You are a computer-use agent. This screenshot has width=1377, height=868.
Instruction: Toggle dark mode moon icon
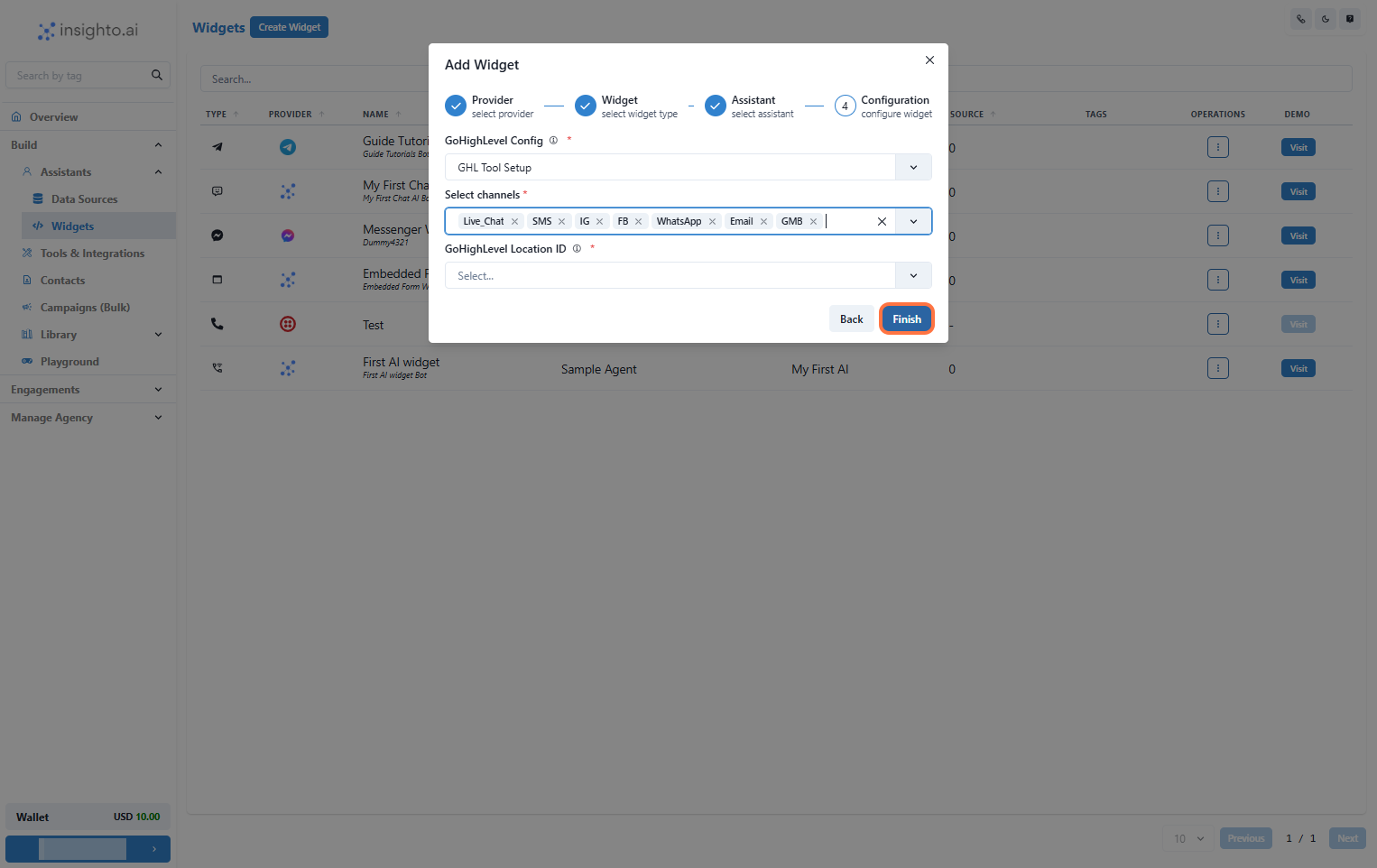(x=1326, y=19)
